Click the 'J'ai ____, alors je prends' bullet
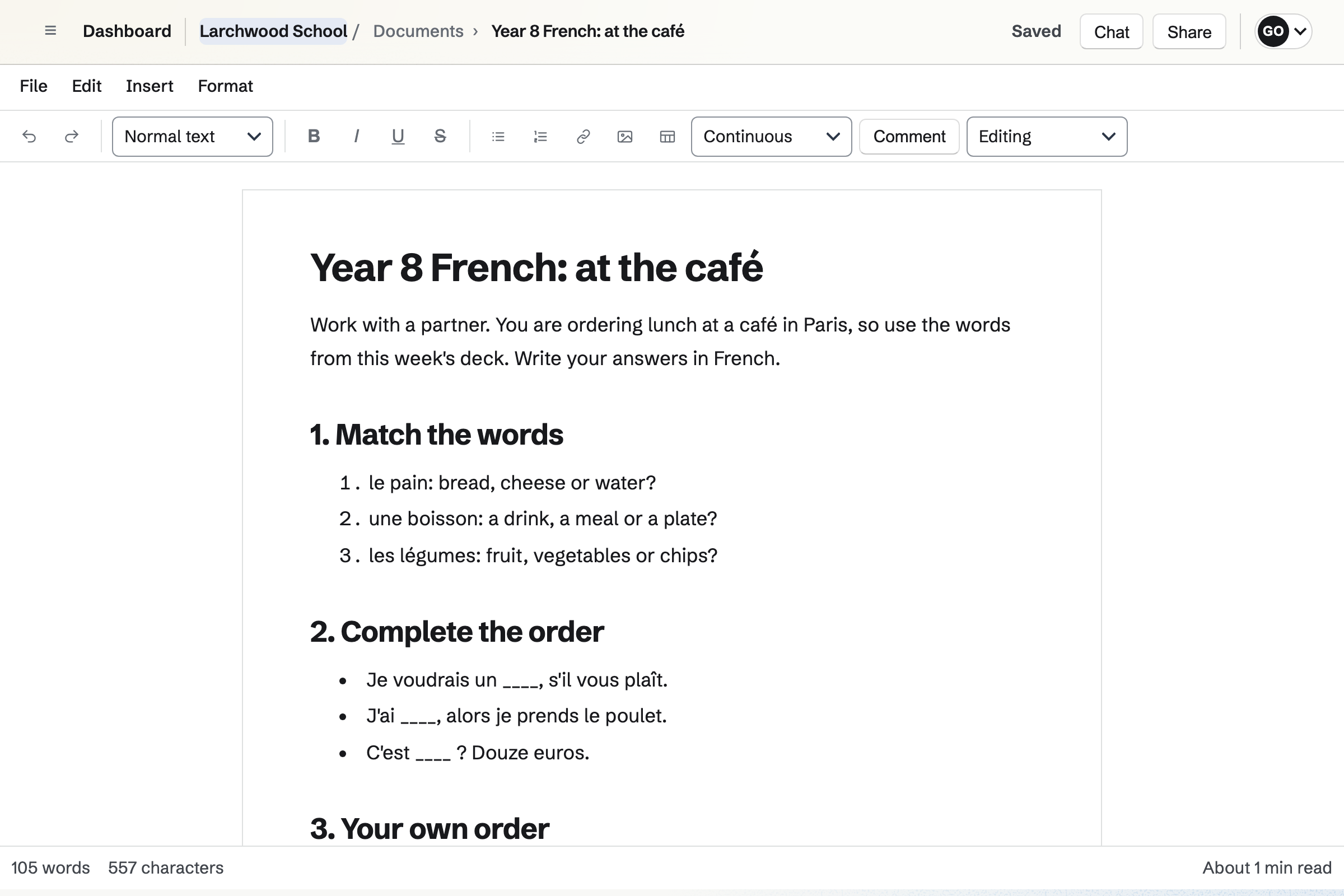 point(516,716)
